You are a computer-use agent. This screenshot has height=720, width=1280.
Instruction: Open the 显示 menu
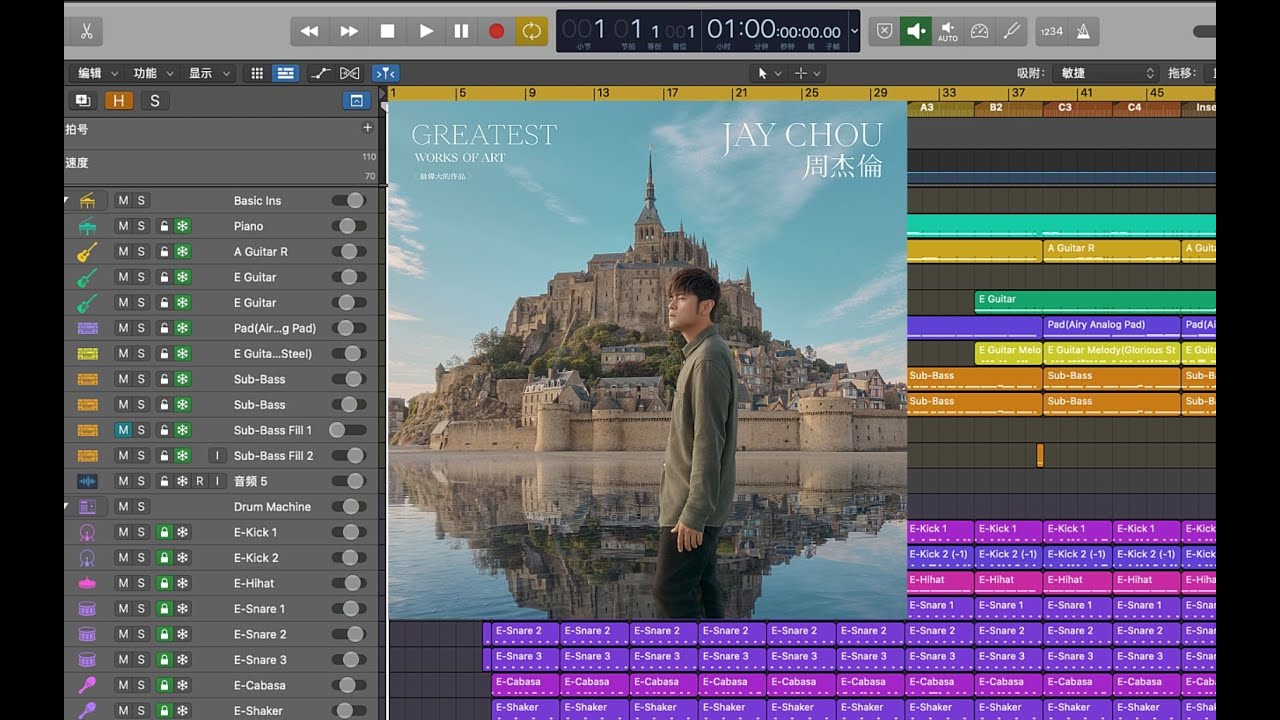pyautogui.click(x=208, y=73)
